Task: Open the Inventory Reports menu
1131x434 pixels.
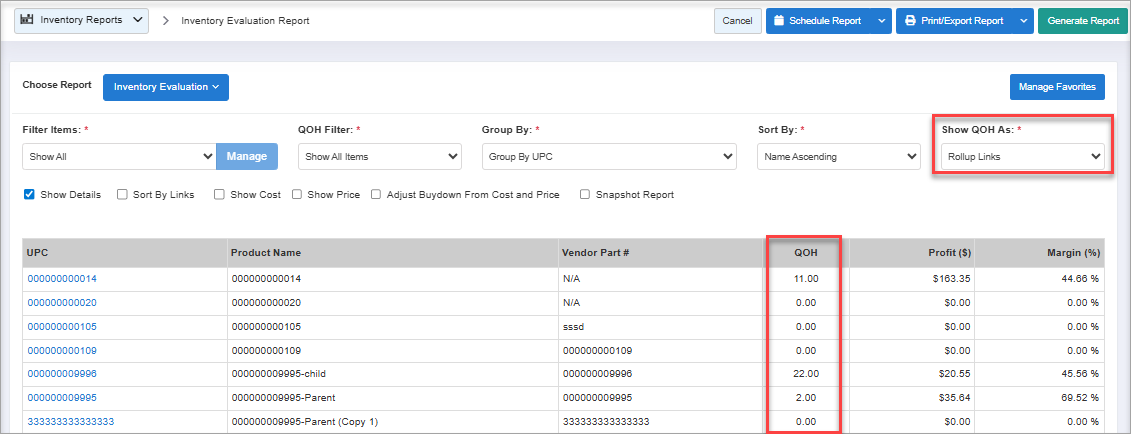Action: (x=81, y=20)
